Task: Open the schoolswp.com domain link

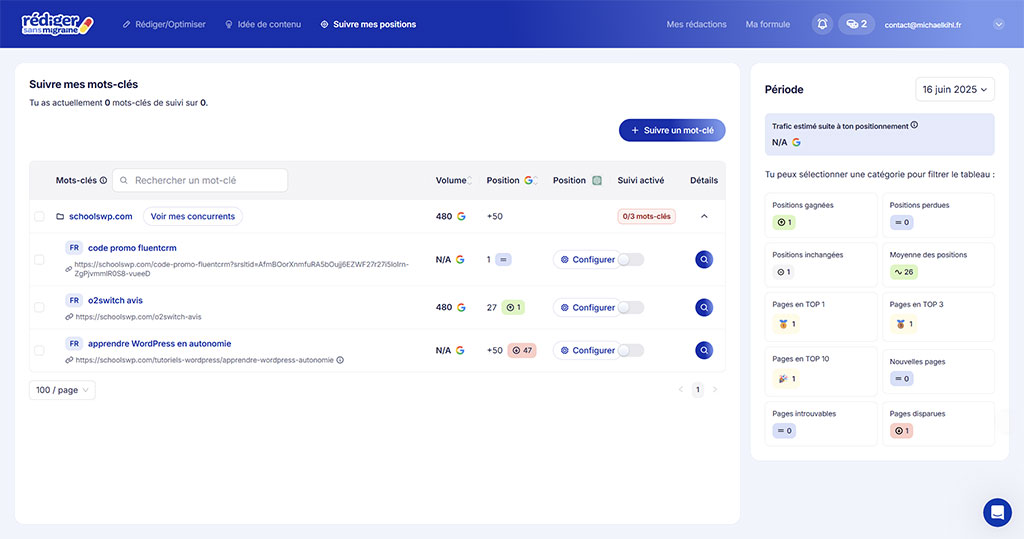Action: (101, 216)
